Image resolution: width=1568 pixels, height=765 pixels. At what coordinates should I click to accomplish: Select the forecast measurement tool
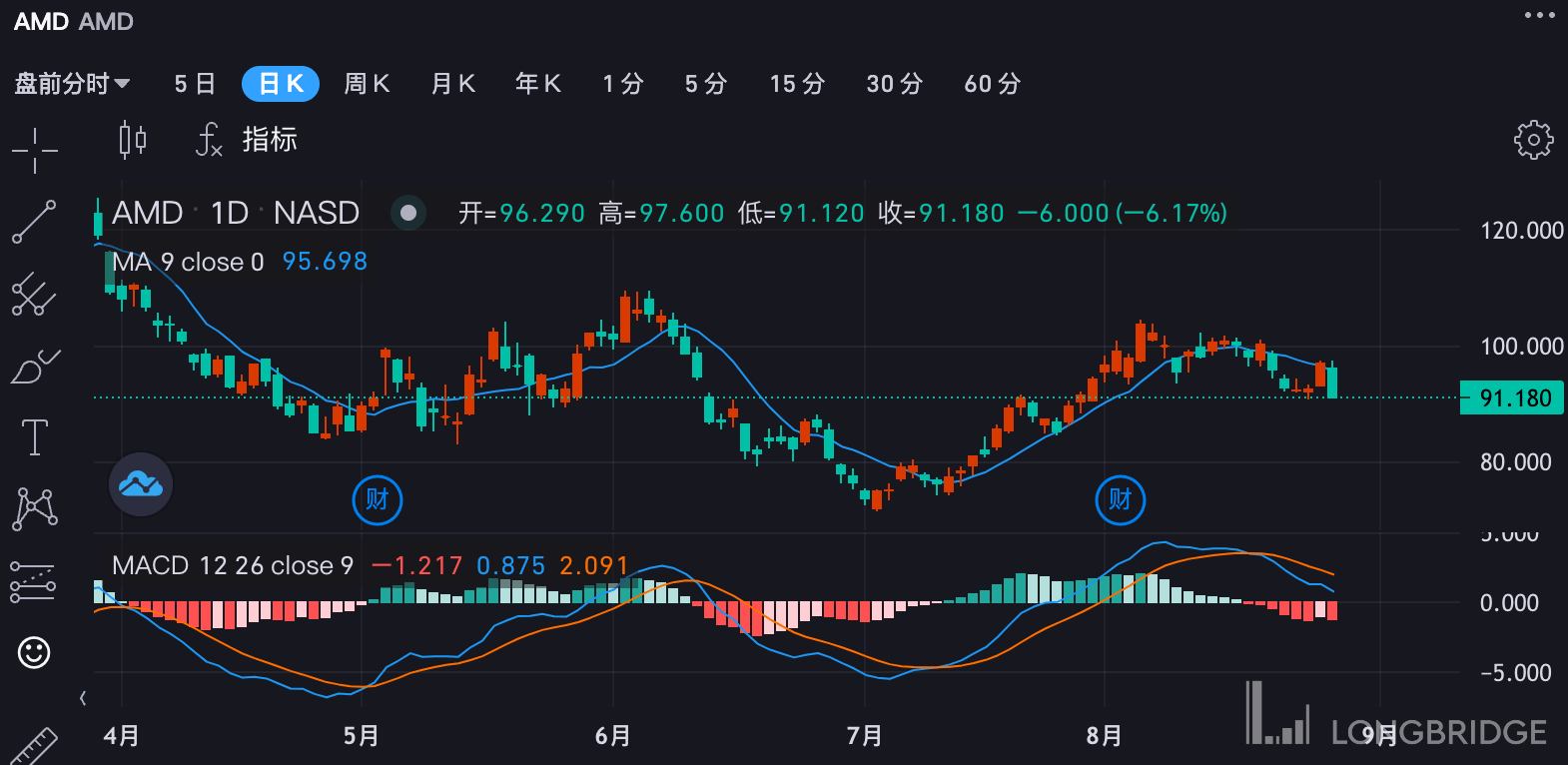[x=33, y=581]
